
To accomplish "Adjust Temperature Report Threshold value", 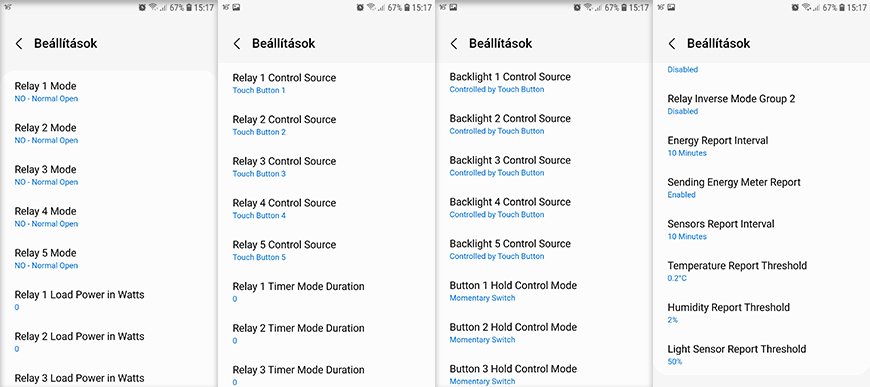I will pos(761,271).
